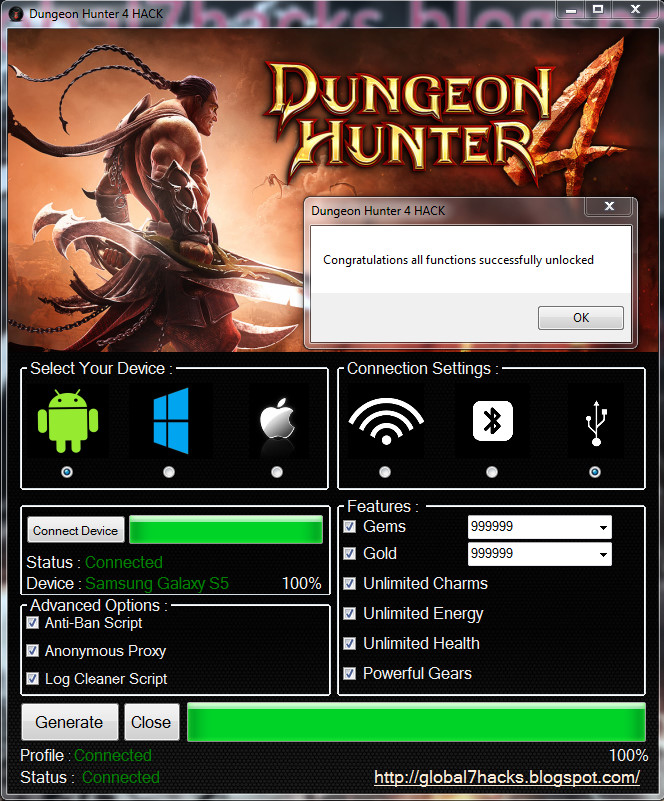The width and height of the screenshot is (664, 801).
Task: Click the generate progress bar at bottom
Action: [x=416, y=722]
